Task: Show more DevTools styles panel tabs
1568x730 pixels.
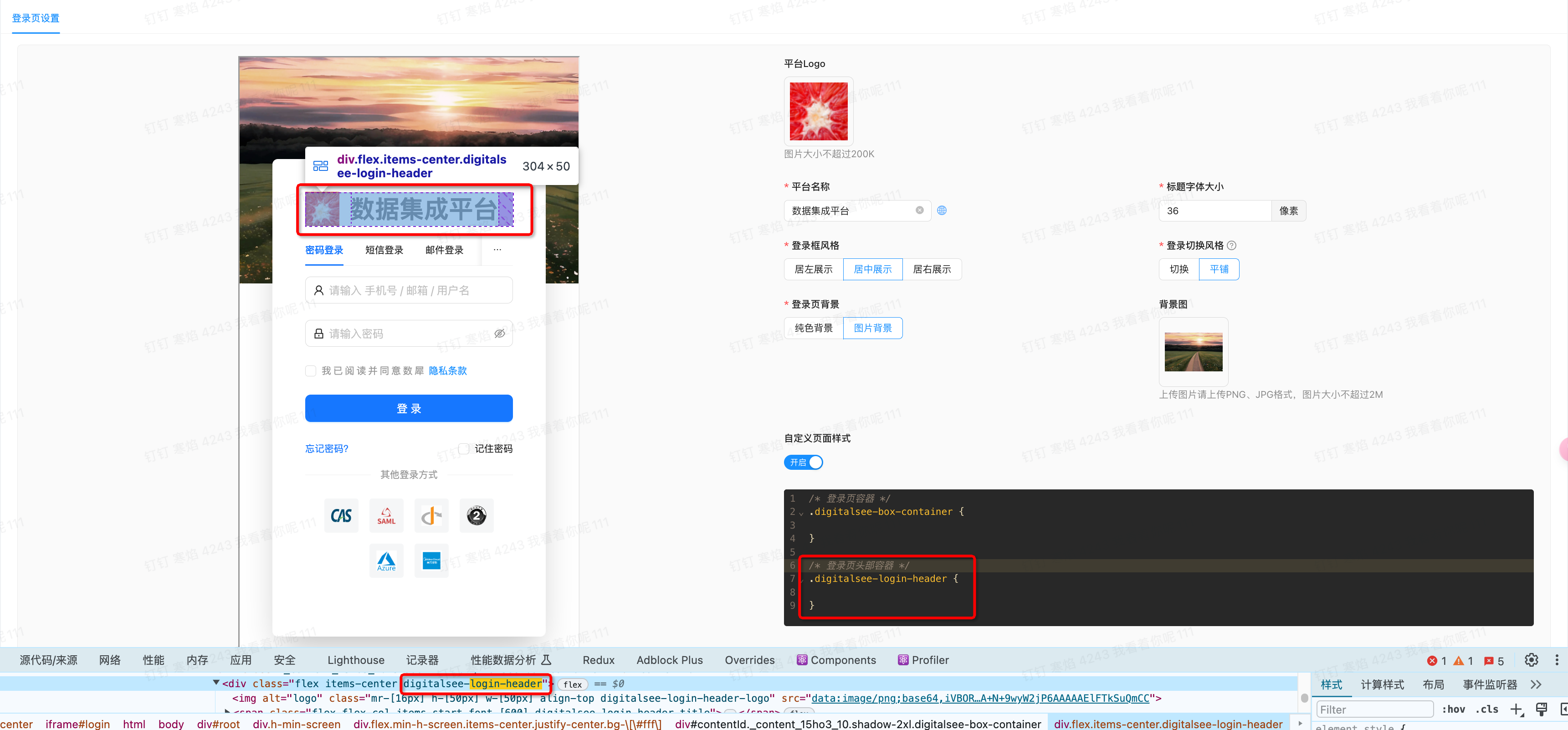Action: coord(1536,684)
